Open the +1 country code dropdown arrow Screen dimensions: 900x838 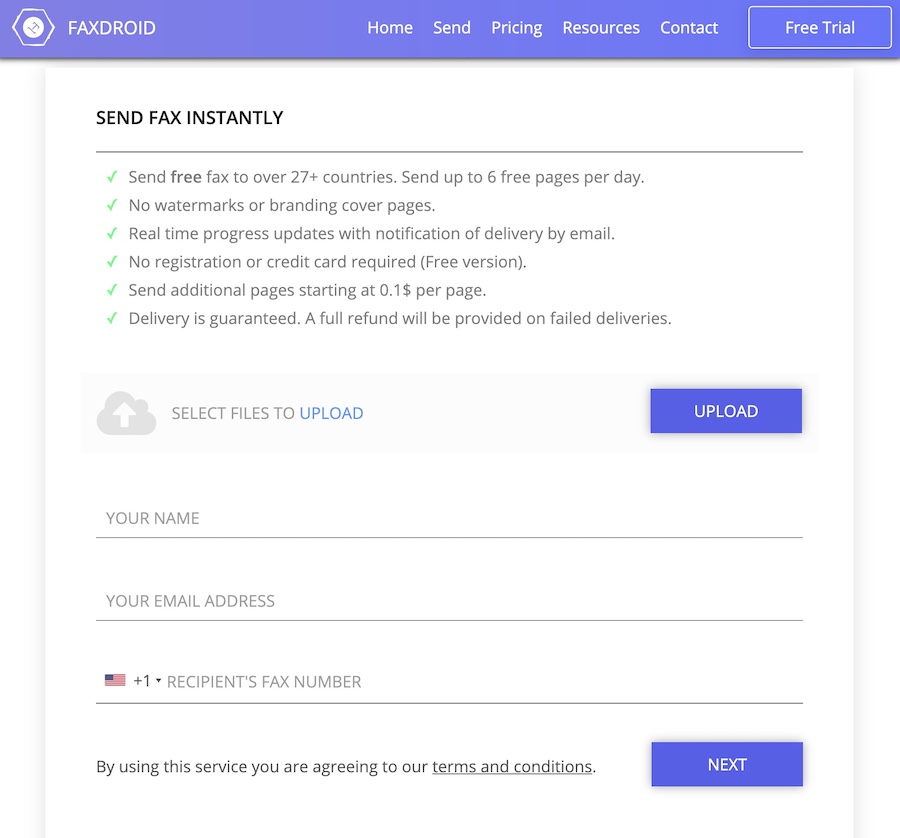point(158,682)
